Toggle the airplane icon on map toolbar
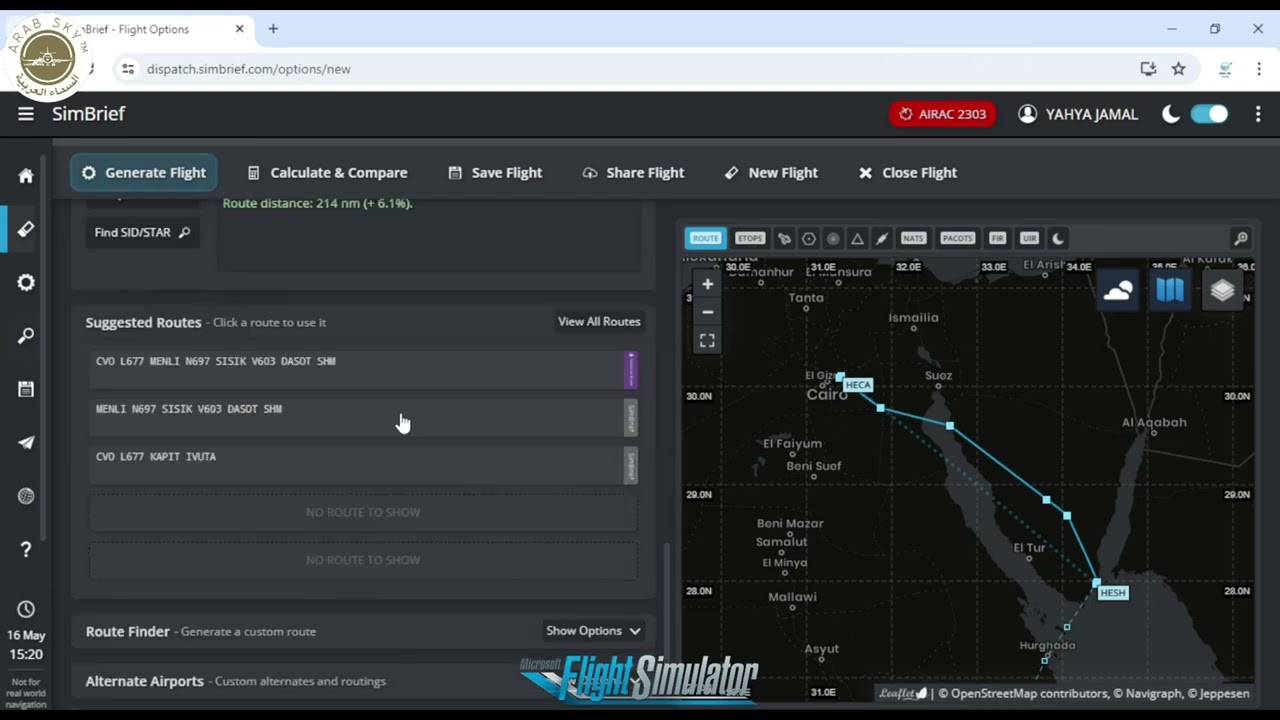 tap(784, 238)
